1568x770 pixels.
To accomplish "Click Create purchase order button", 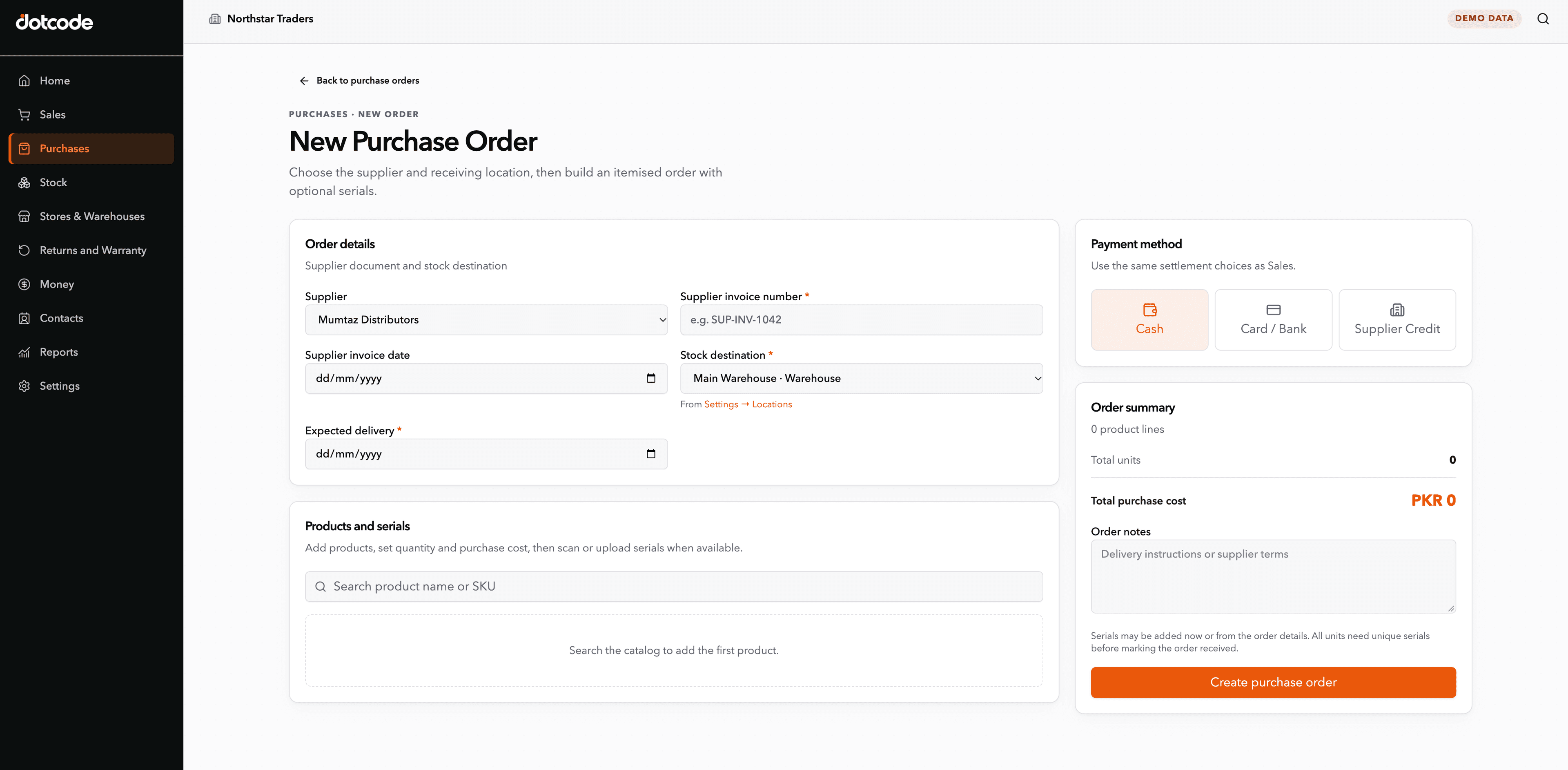I will (x=1274, y=682).
